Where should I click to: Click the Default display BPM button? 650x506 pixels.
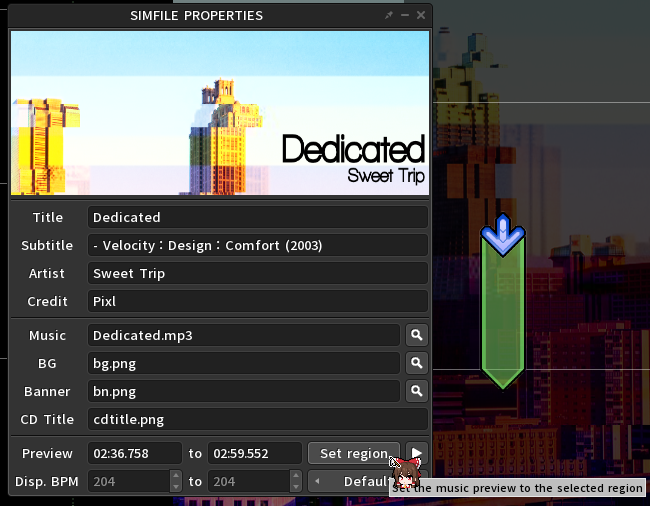click(365, 481)
